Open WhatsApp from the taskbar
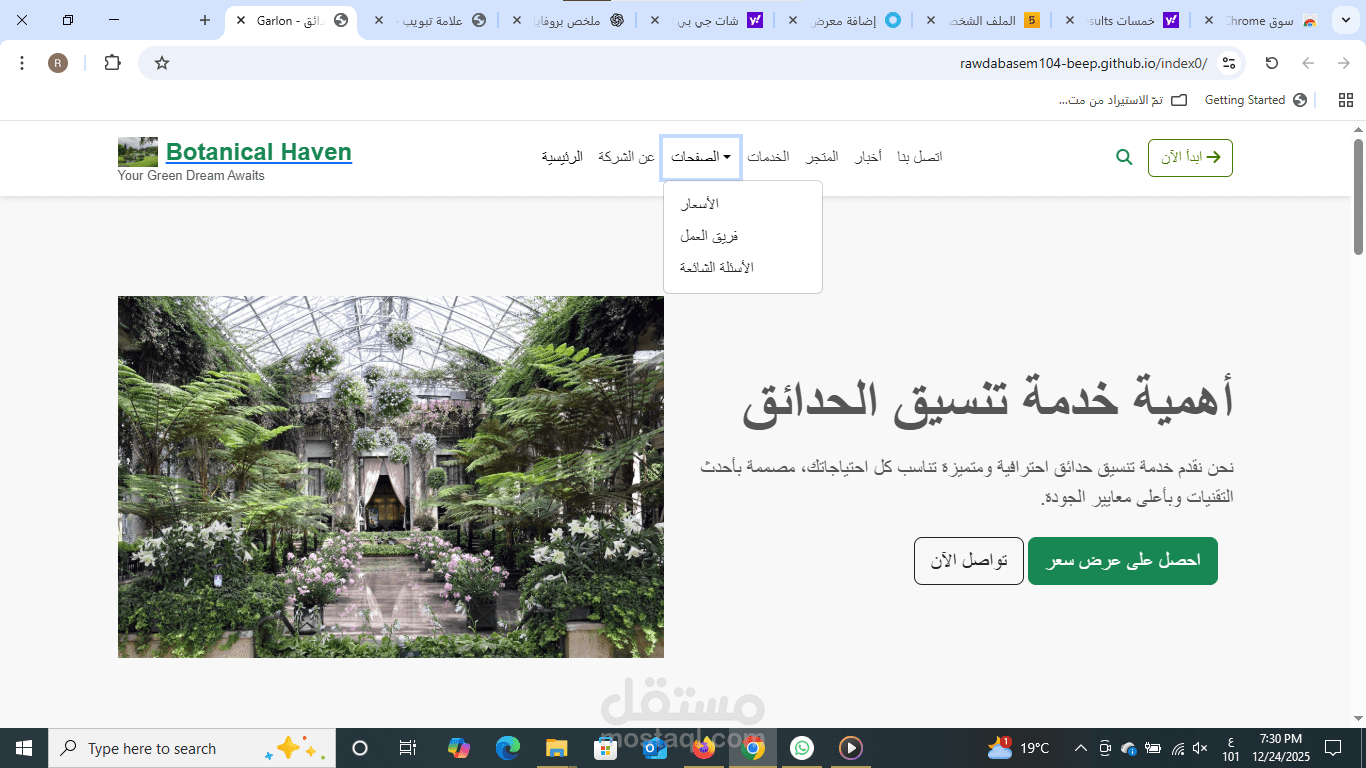The height and width of the screenshot is (768, 1366). [802, 748]
